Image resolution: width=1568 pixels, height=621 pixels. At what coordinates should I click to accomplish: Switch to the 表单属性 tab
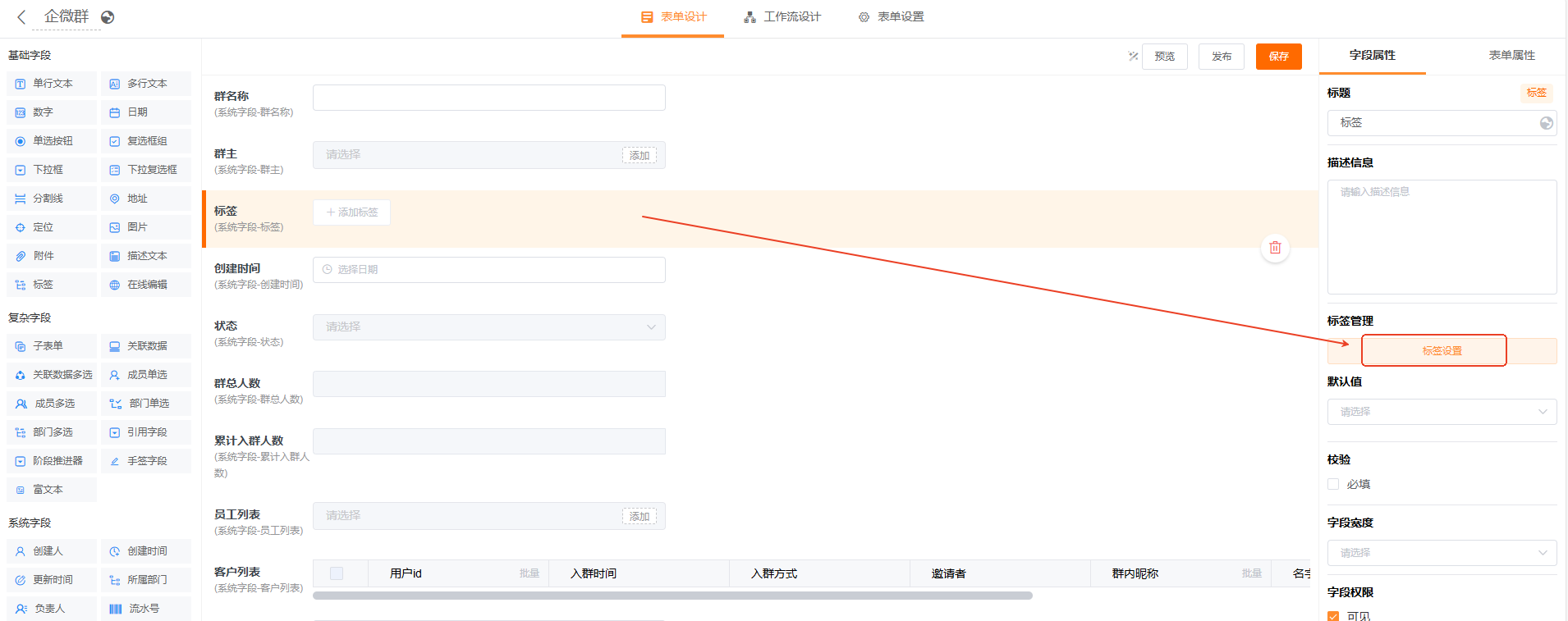click(x=1511, y=56)
